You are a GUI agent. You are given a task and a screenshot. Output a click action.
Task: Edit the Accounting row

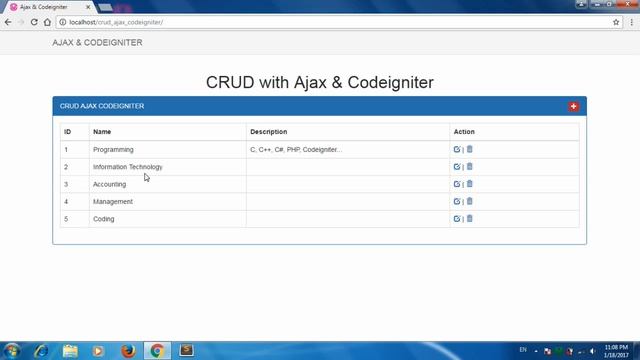[457, 184]
